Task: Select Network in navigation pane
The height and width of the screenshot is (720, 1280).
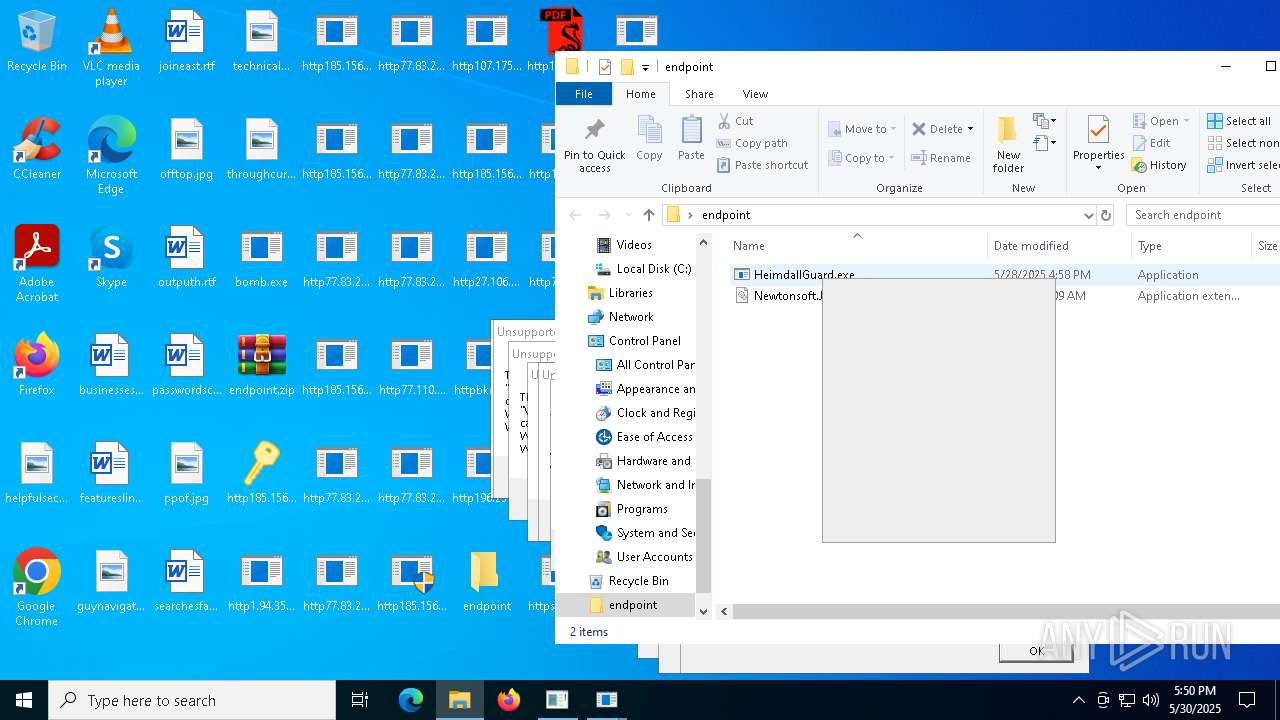Action: pos(631,317)
